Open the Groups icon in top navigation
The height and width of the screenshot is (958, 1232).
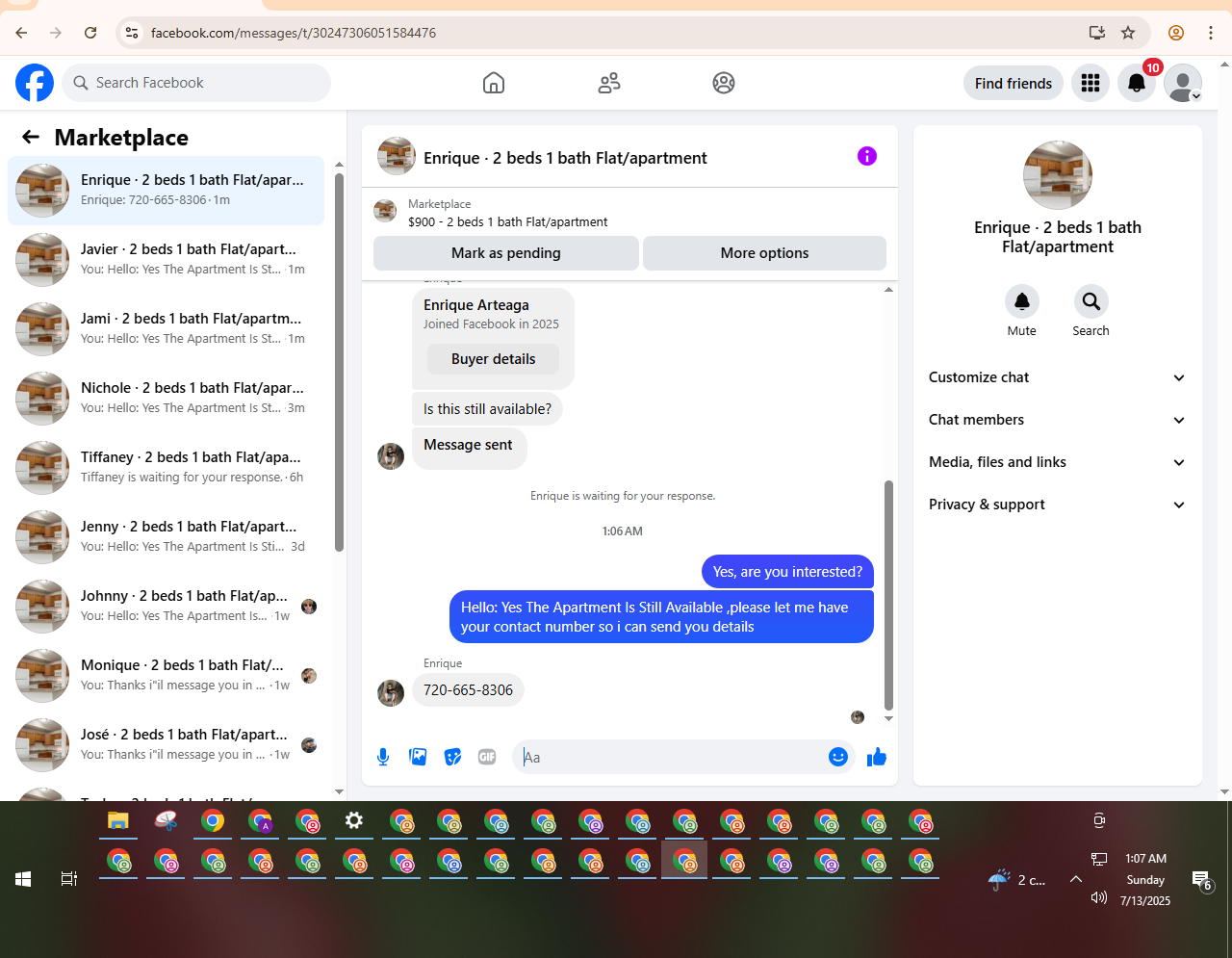(x=724, y=83)
